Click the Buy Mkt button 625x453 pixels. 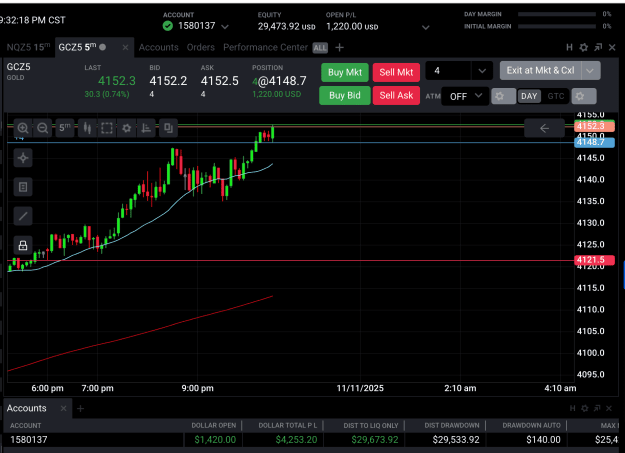point(345,72)
